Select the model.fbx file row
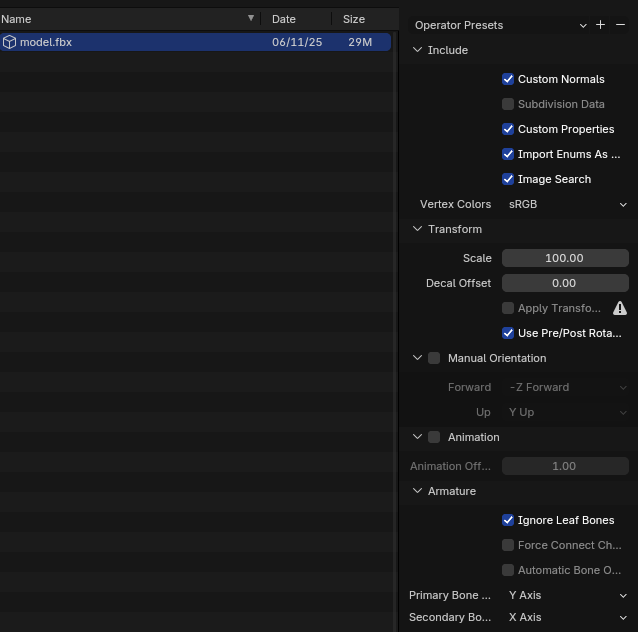 (x=150, y=42)
